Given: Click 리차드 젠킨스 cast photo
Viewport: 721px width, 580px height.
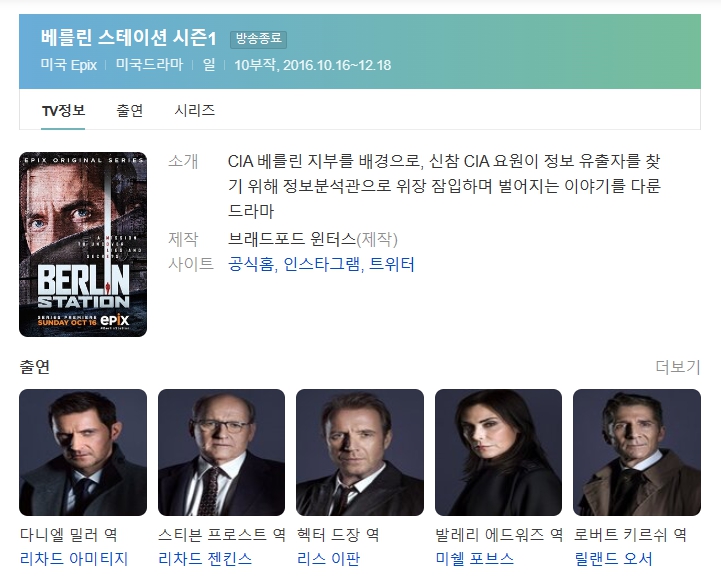Looking at the screenshot, I should [221, 453].
